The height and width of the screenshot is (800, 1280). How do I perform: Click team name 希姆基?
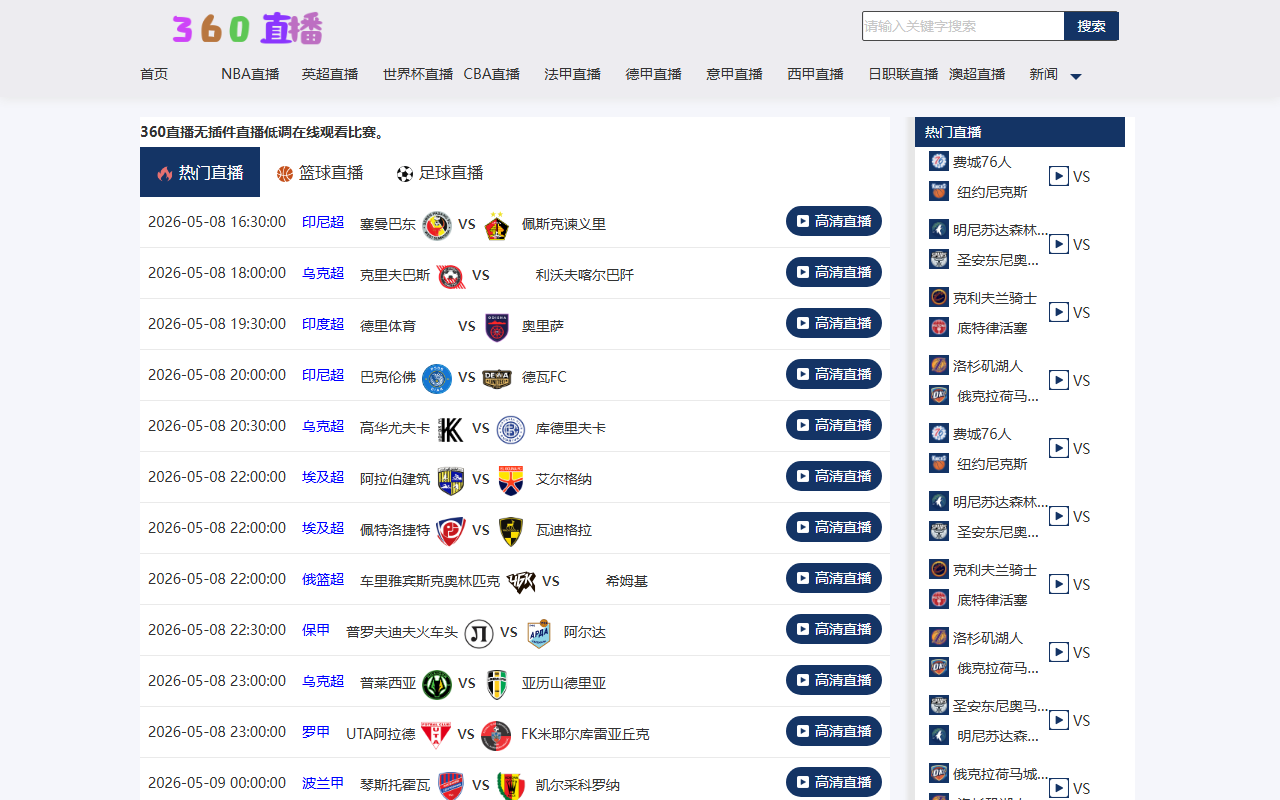[627, 581]
